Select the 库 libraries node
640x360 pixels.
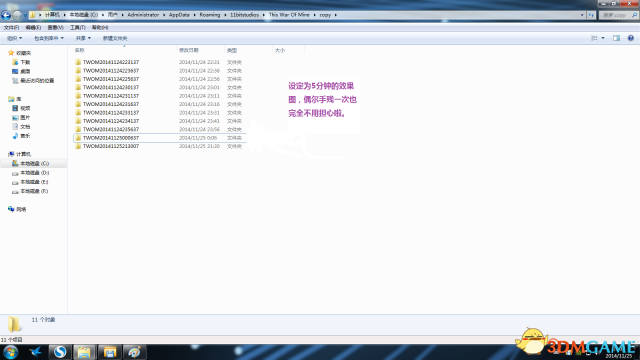[x=15, y=99]
